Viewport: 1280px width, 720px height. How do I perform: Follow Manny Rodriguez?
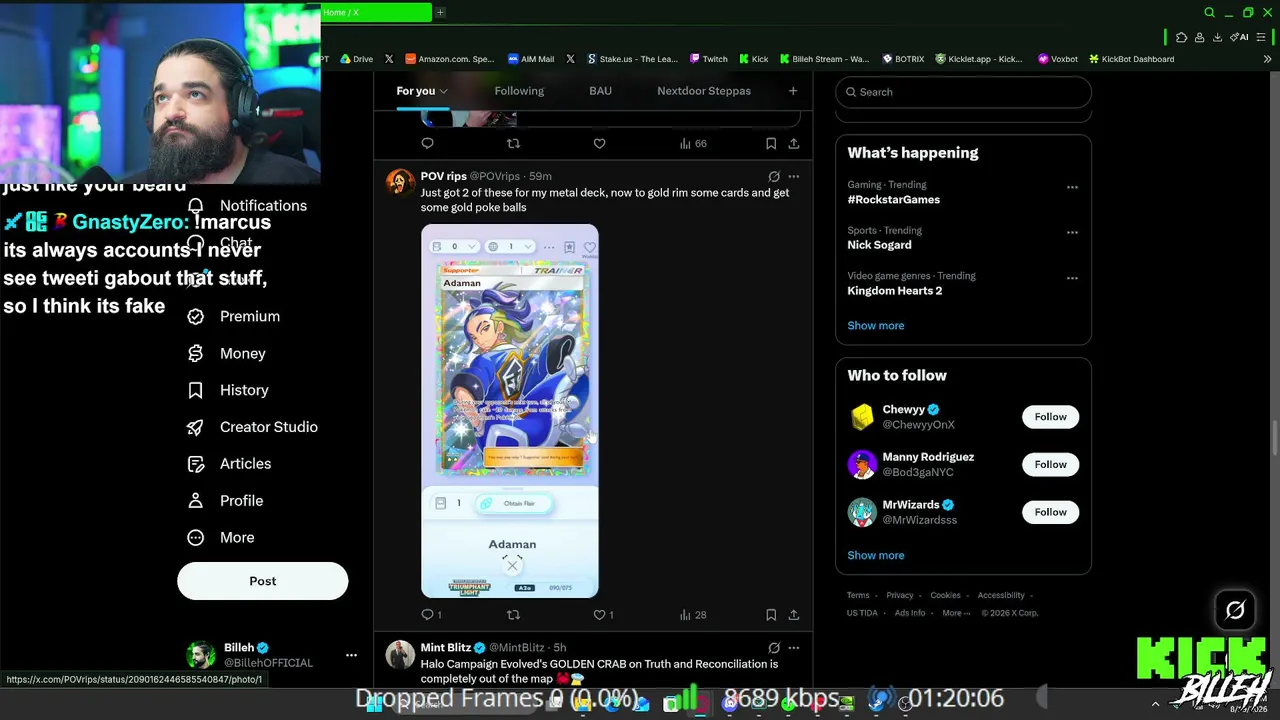(1050, 464)
